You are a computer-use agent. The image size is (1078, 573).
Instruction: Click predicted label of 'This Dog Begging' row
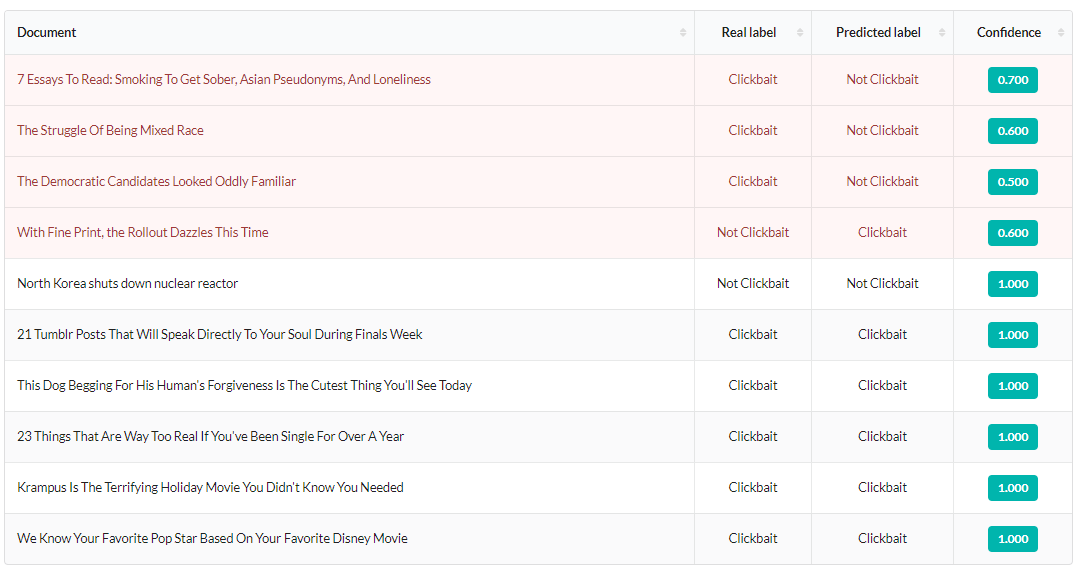pyautogui.click(x=882, y=385)
